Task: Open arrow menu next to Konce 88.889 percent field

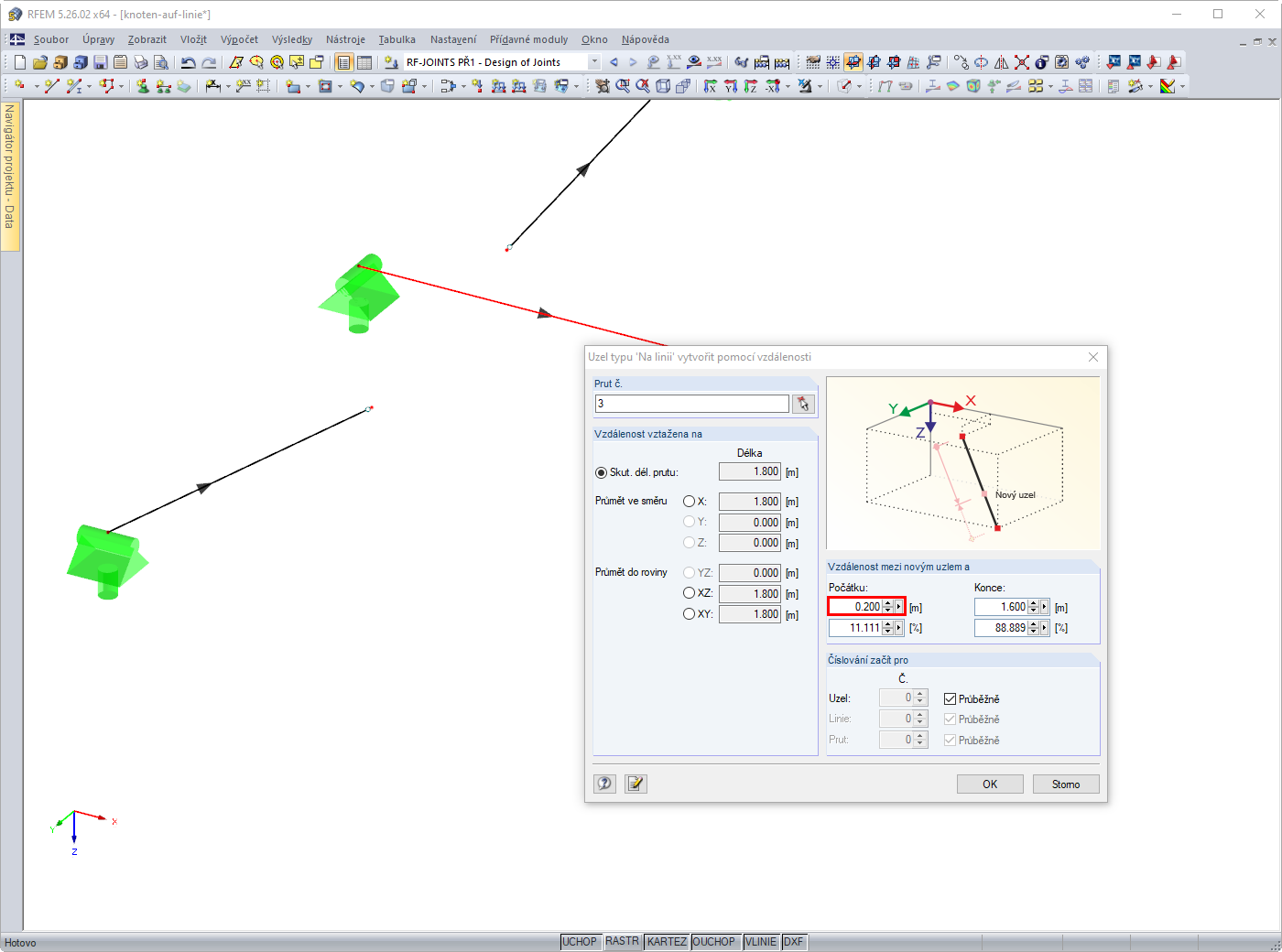Action: pos(1044,628)
